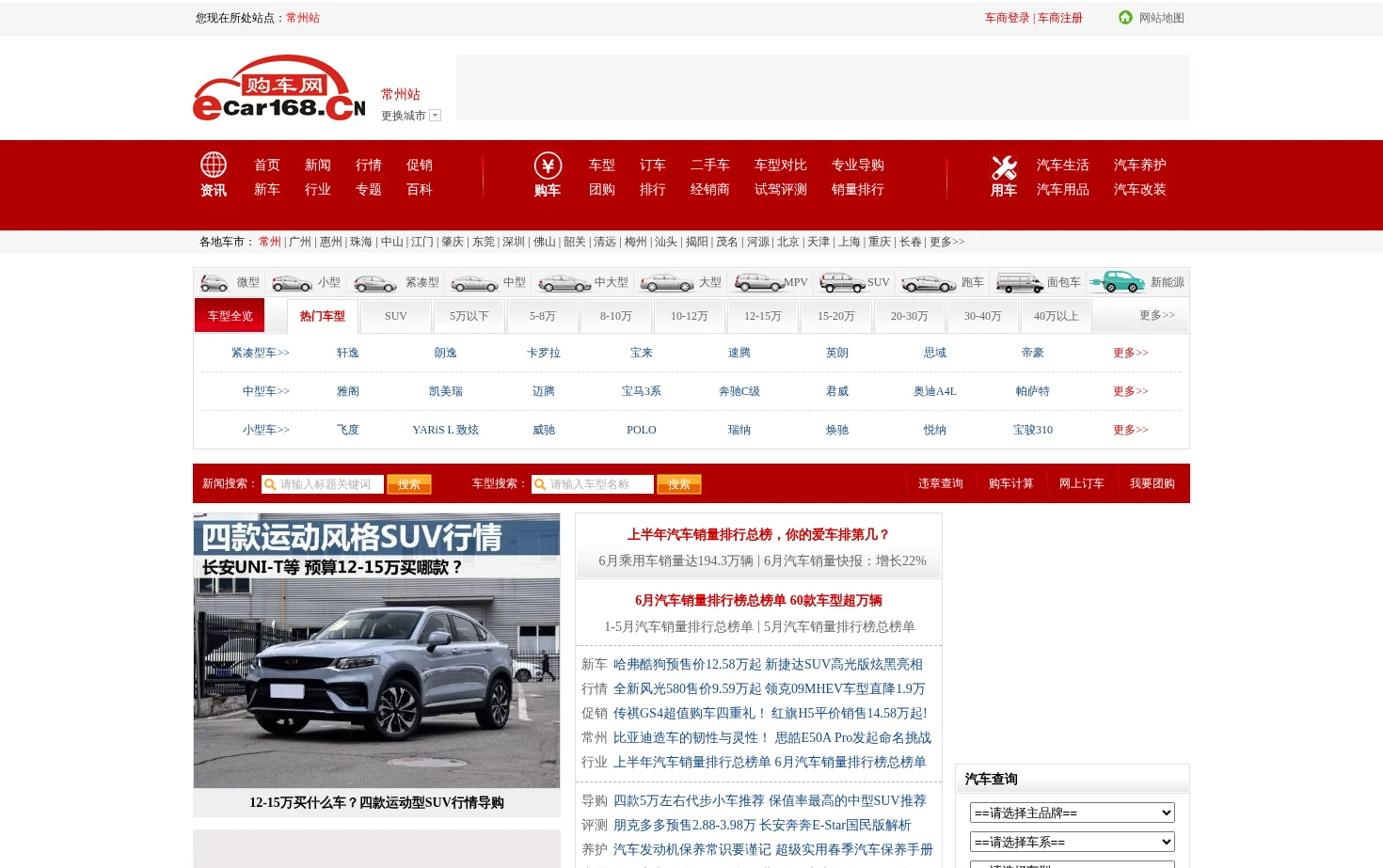Open the 请选择车系 series dropdown
This screenshot has width=1383, height=868.
(1073, 842)
